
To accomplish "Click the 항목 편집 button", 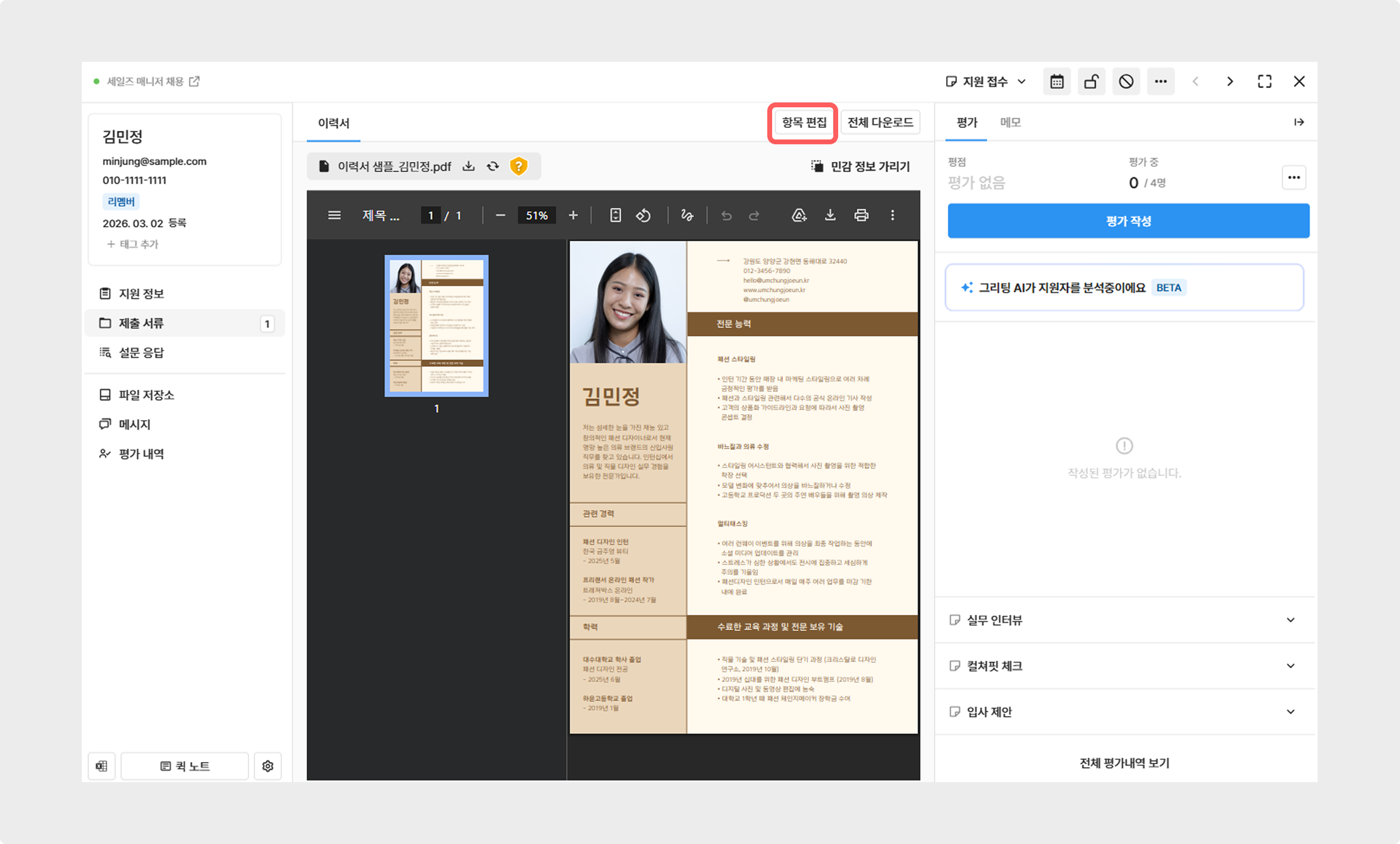I will coord(804,122).
